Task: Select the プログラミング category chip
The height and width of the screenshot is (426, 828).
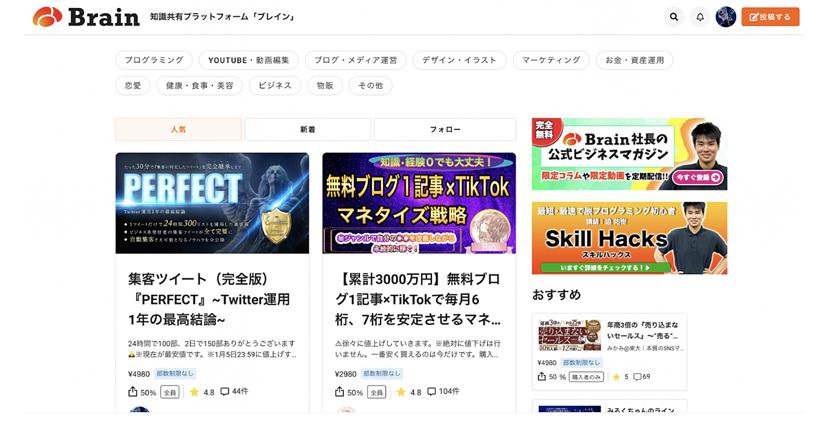Action: pyautogui.click(x=154, y=60)
